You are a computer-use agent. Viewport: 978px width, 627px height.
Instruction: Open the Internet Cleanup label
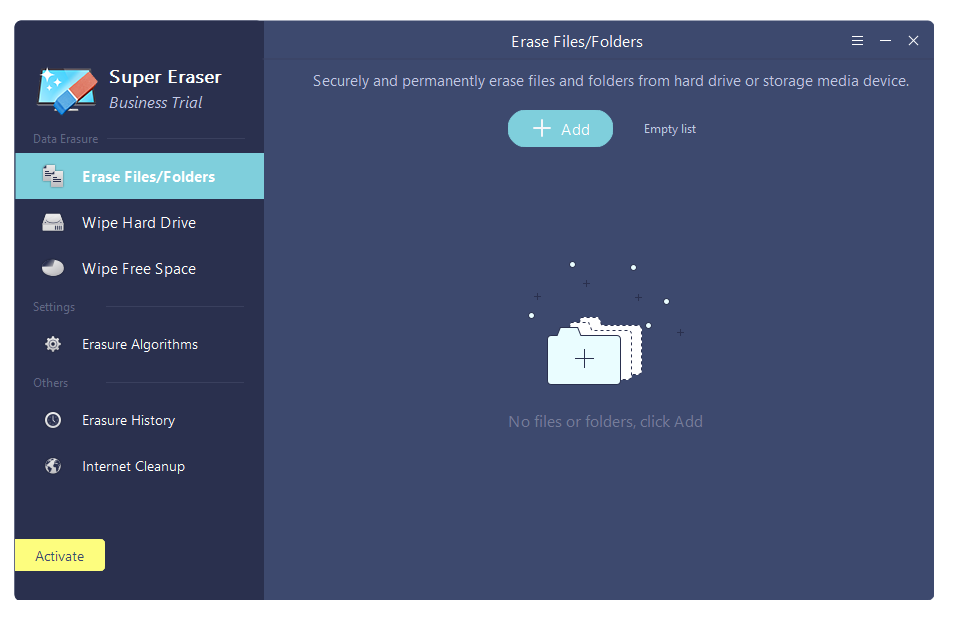pyautogui.click(x=133, y=467)
